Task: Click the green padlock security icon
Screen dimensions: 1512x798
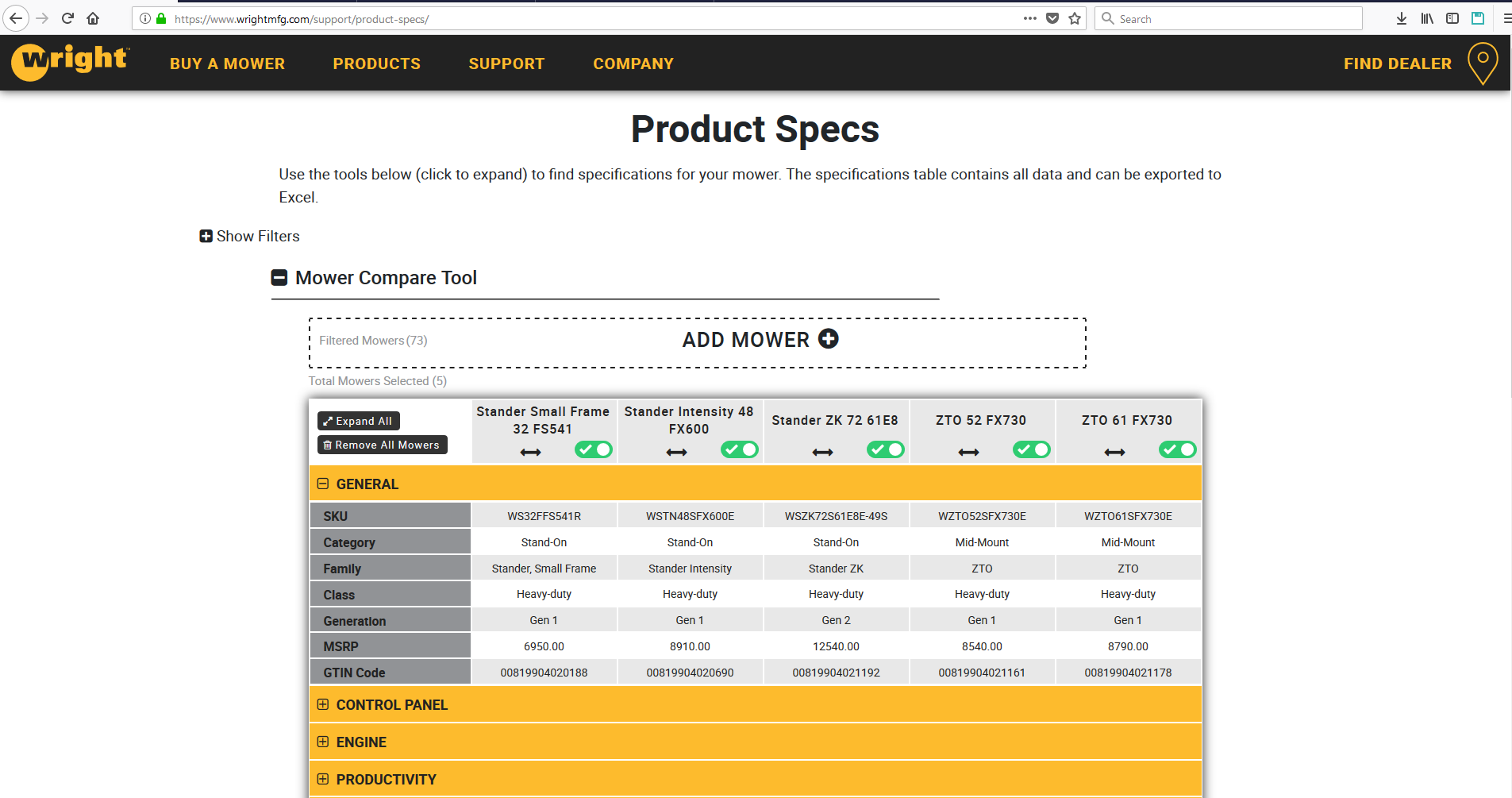Action: tap(161, 18)
